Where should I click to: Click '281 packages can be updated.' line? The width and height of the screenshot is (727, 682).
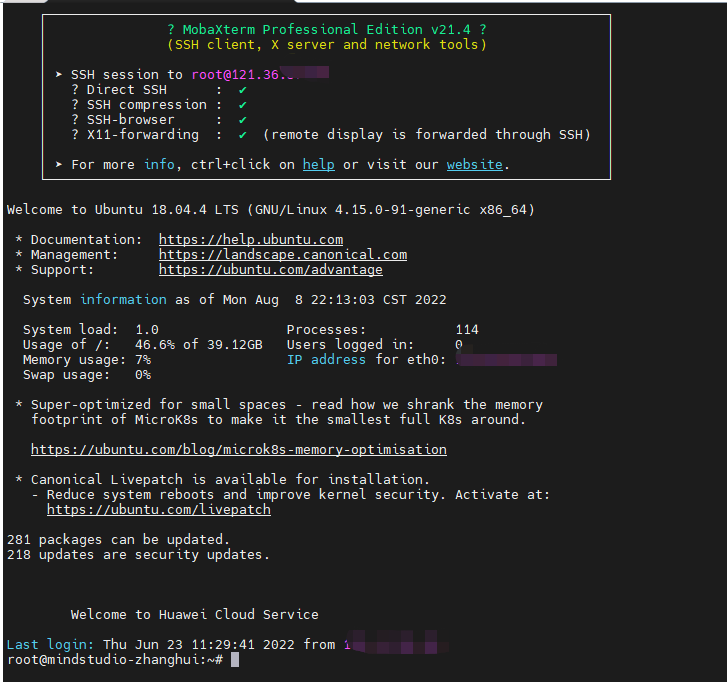118,540
